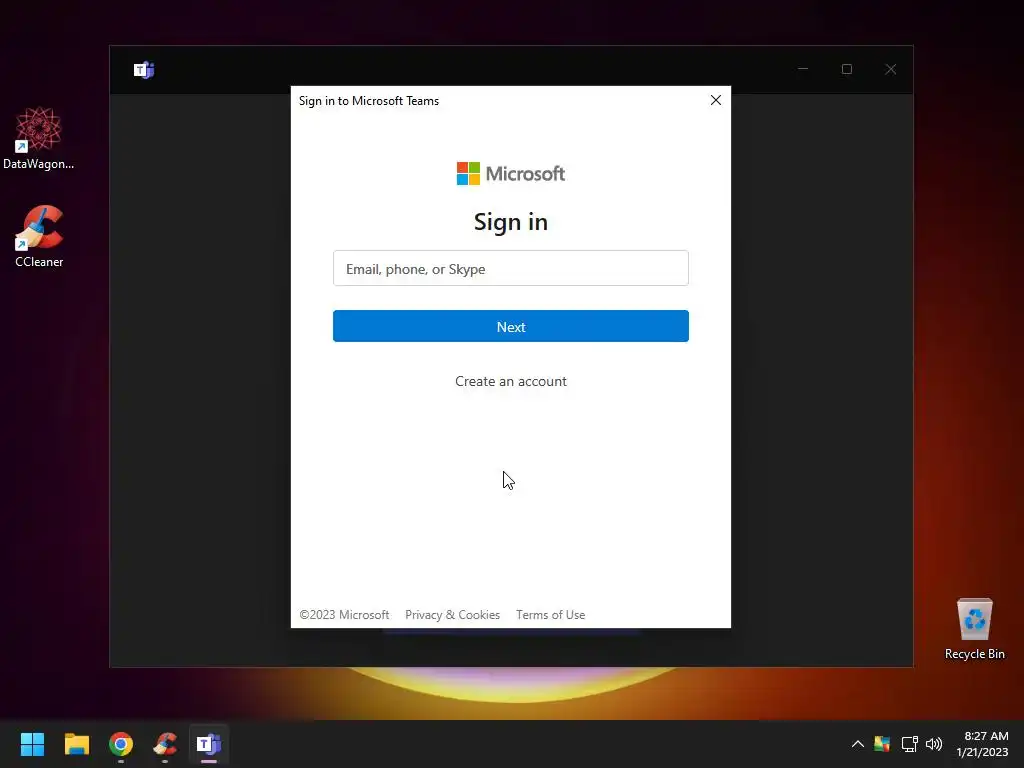Open CCleaner from the taskbar

tap(165, 744)
